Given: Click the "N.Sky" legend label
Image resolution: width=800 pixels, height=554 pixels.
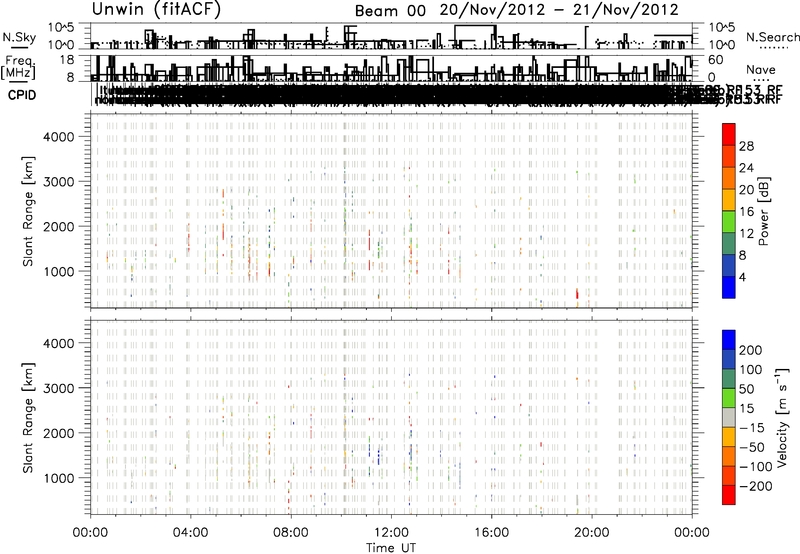Looking at the screenshot, I should [x=19, y=37].
